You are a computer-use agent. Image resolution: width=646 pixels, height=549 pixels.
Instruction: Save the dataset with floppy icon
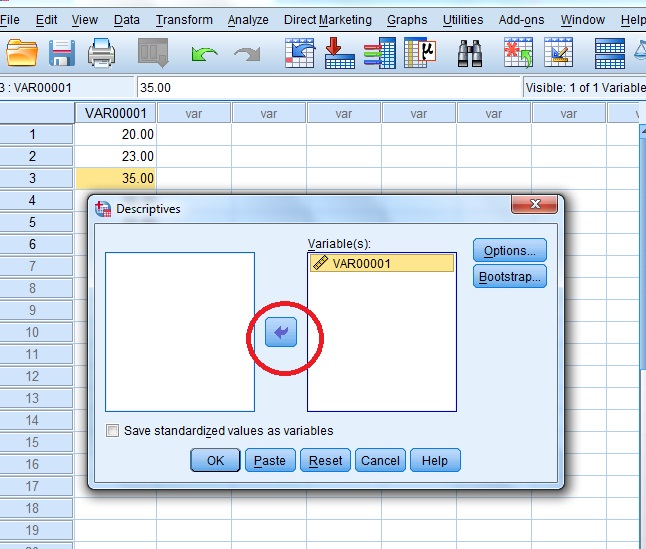(62, 52)
